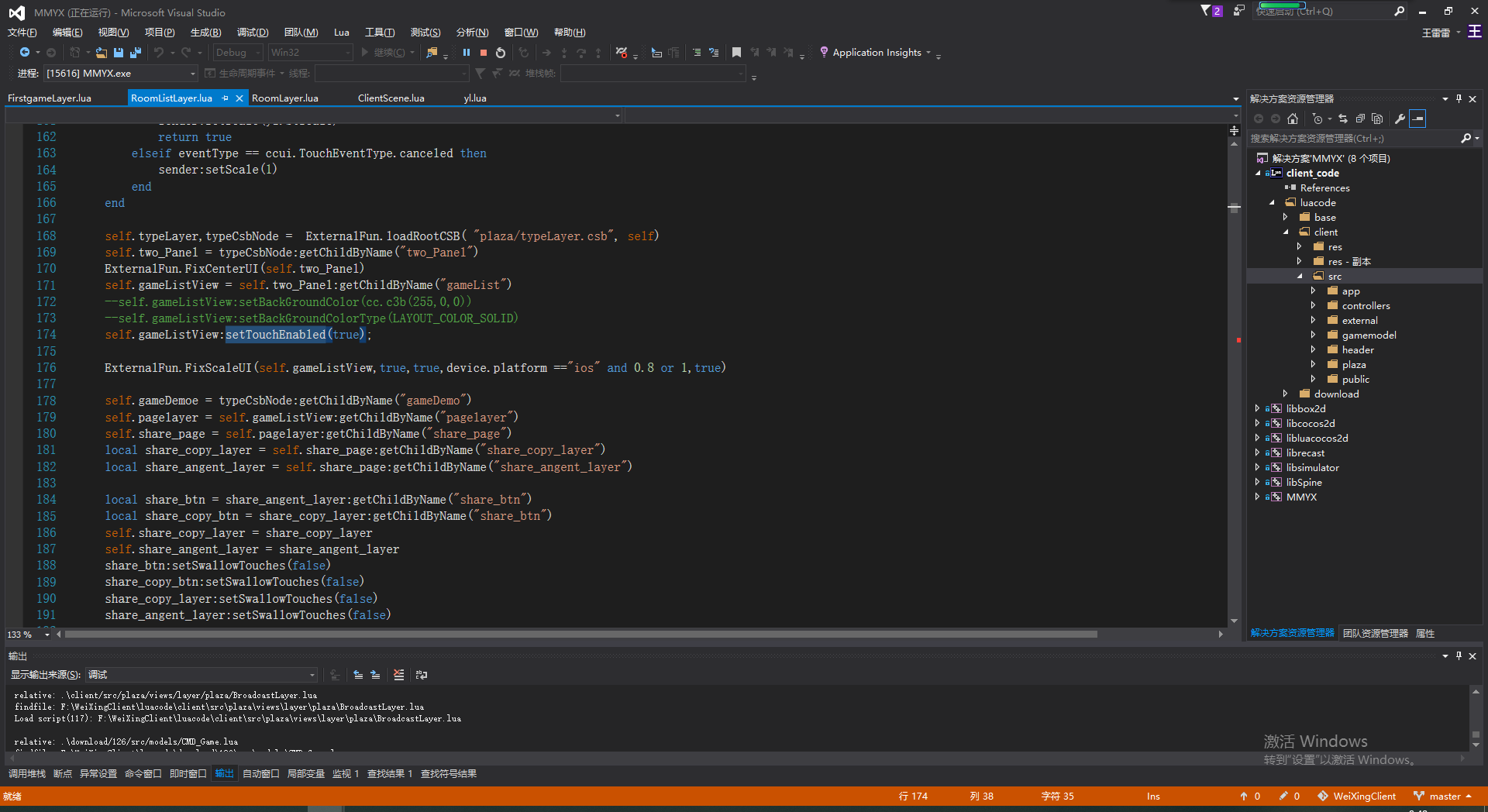Open the 调试(D) menu
Viewport: 1488px width, 812px height.
(253, 33)
